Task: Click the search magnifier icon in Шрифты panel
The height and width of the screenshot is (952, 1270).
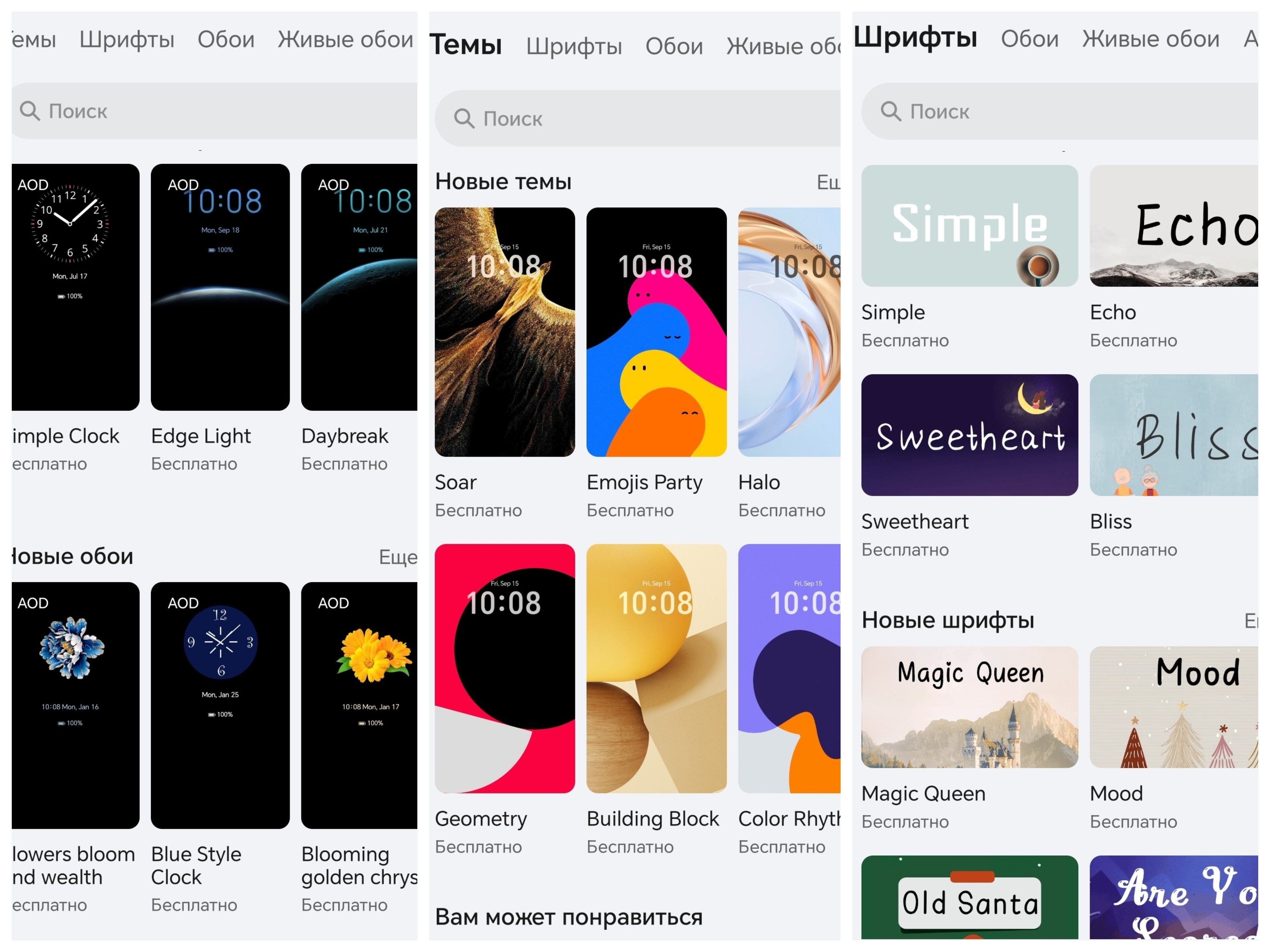Action: point(890,111)
